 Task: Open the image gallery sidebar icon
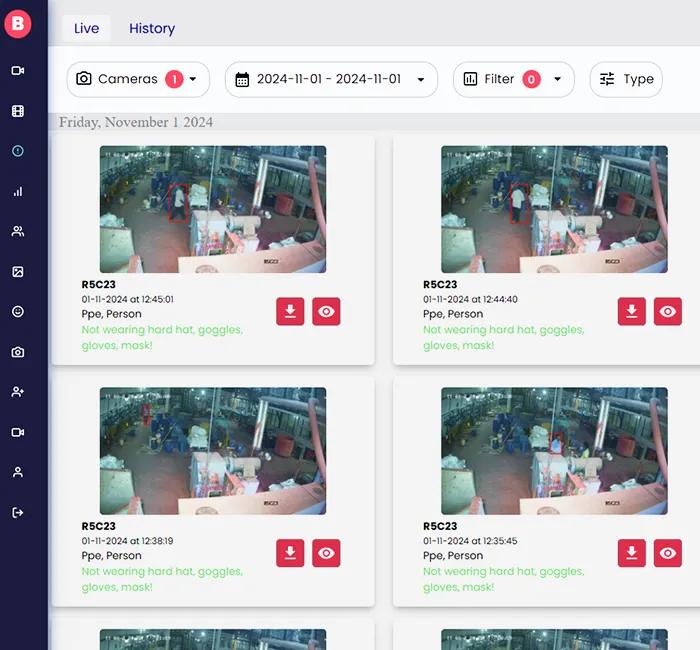[18, 271]
